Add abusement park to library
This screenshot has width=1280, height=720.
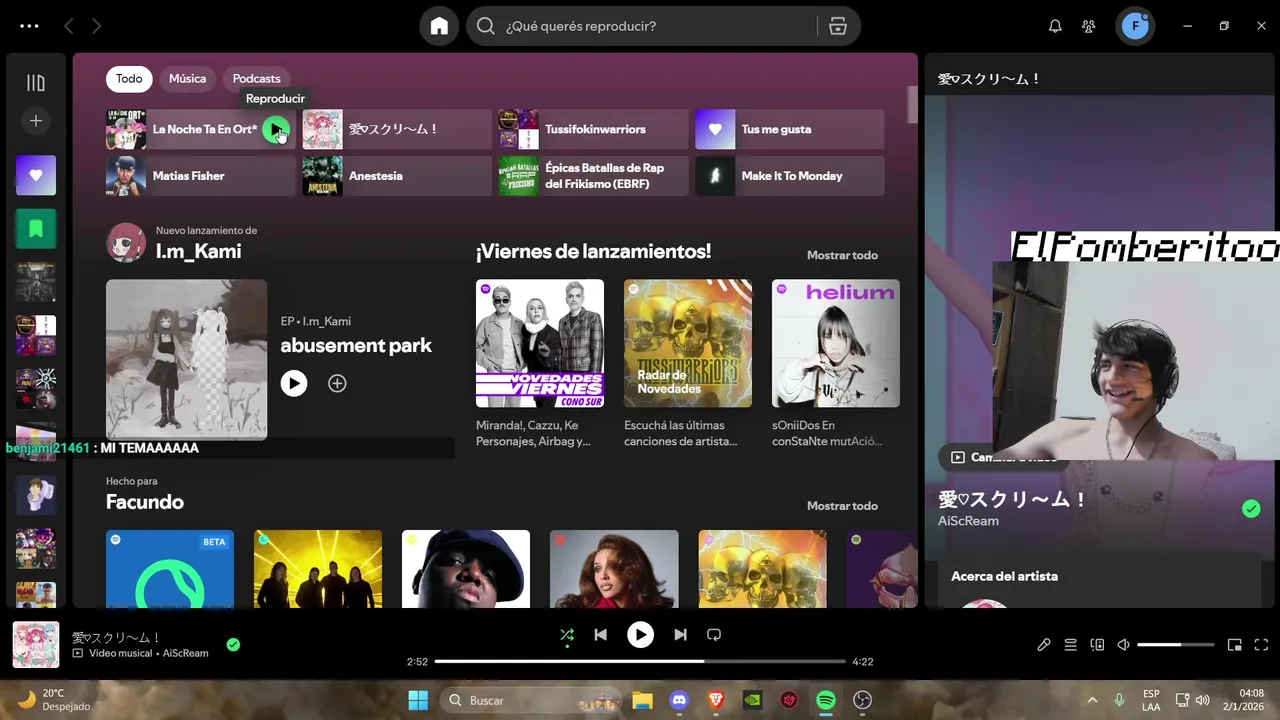pyautogui.click(x=337, y=383)
